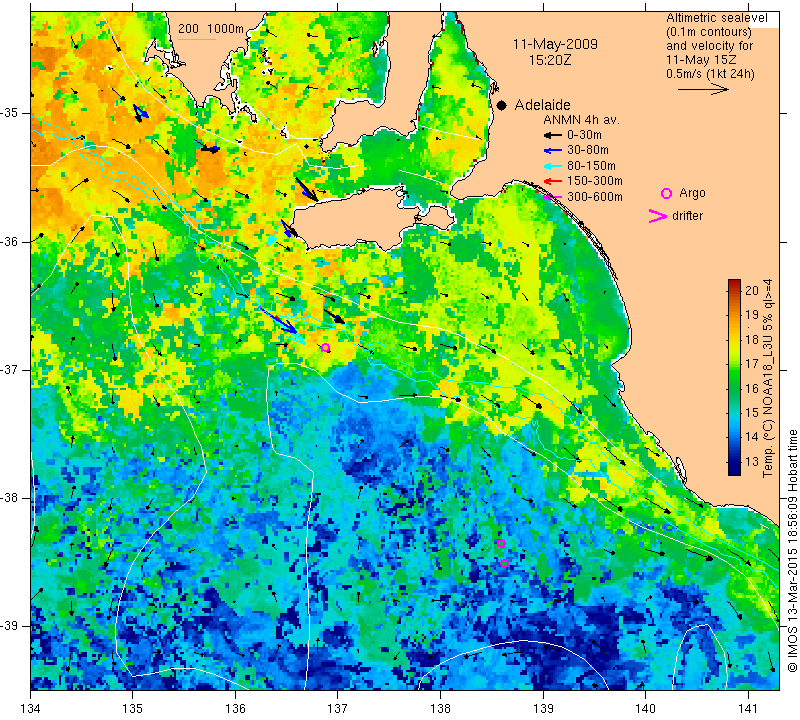Click the '0.5m/s (1kt 24h)' text
Screen dimensions: 800x720
pyautogui.click(x=710, y=73)
